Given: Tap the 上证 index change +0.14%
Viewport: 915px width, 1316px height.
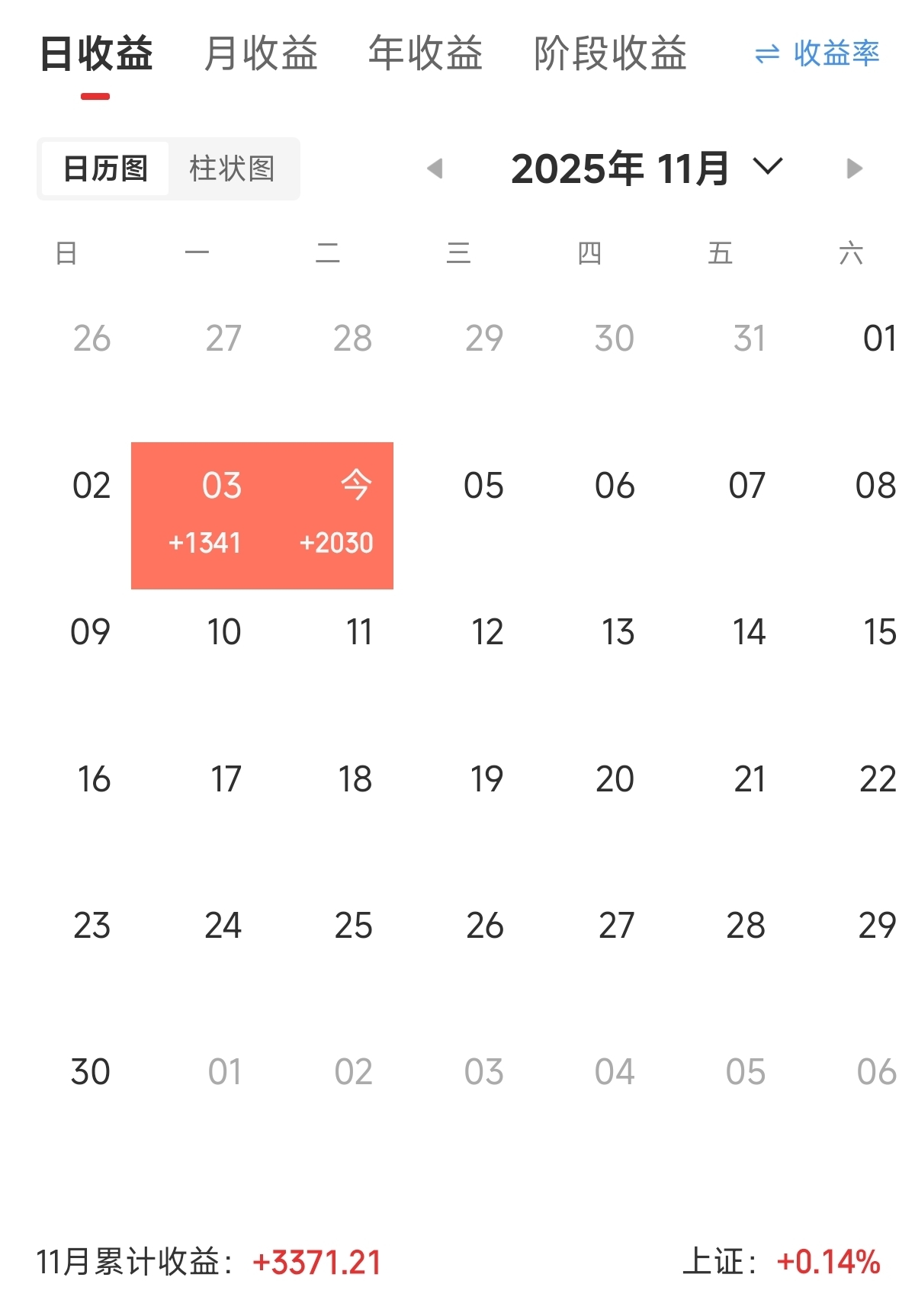Looking at the screenshot, I should pyautogui.click(x=828, y=1263).
